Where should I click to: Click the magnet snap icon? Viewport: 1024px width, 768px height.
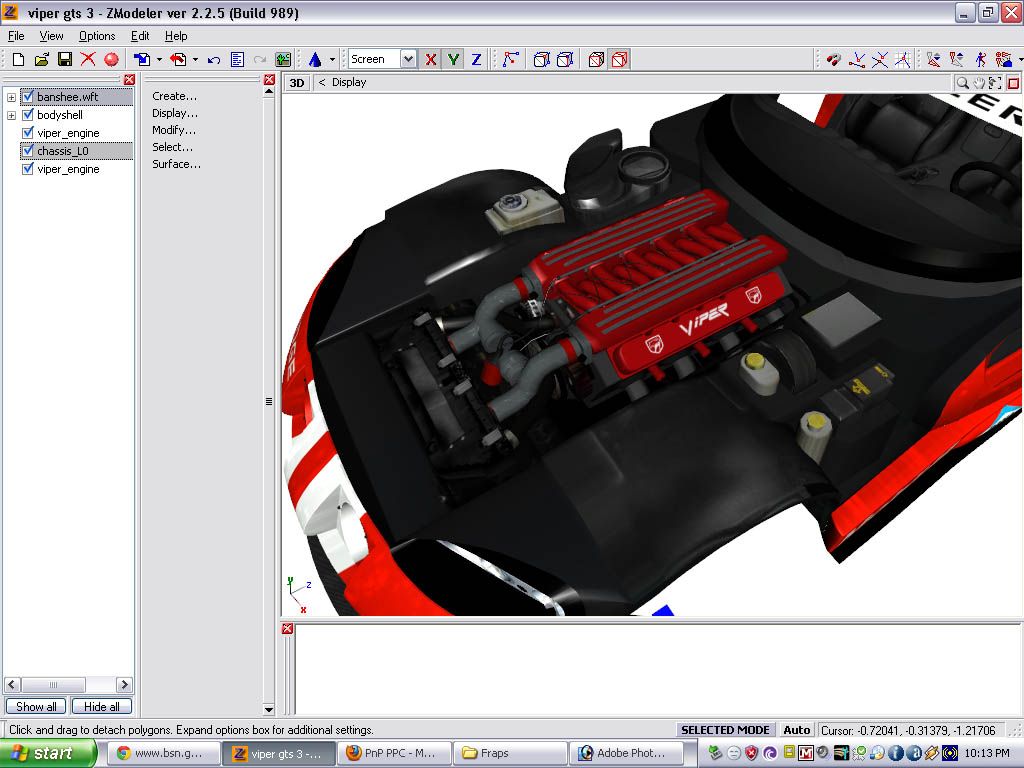(833, 60)
